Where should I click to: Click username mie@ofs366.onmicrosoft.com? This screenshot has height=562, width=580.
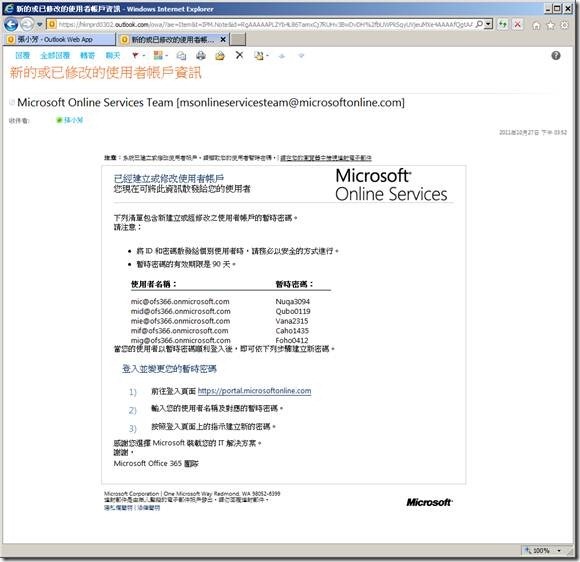point(181,321)
